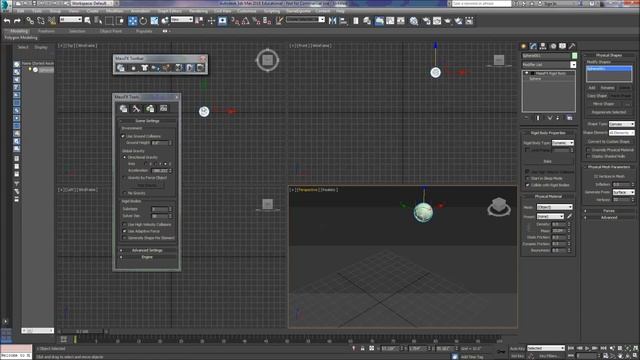Open Display Options tab in MassFX Tools
Viewport: 640px width, 360px height.
coord(164,109)
